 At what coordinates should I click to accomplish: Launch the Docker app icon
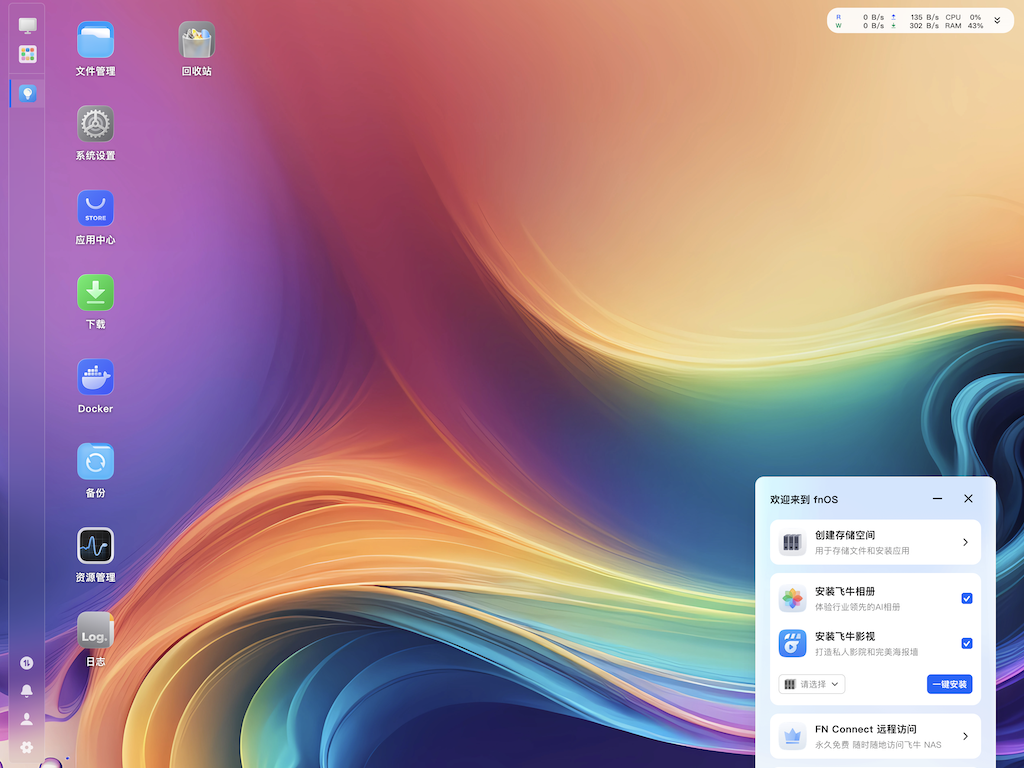(x=95, y=377)
